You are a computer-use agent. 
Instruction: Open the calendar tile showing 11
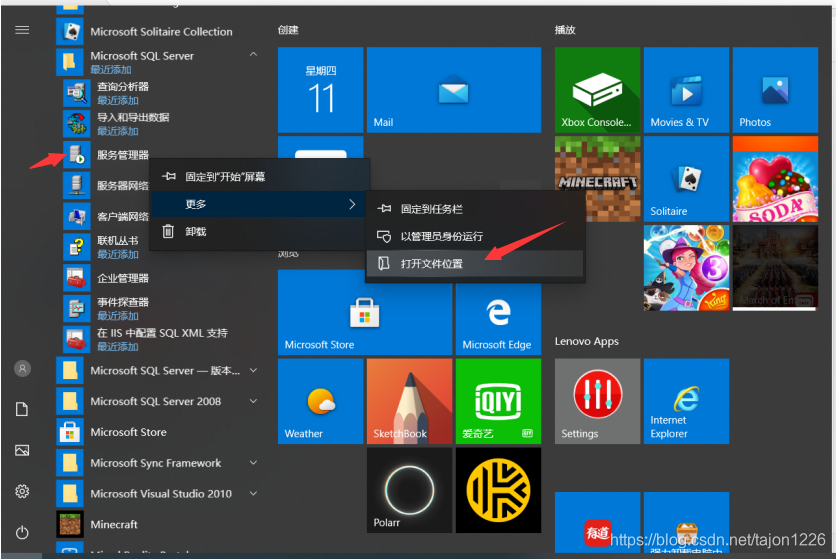click(x=320, y=90)
